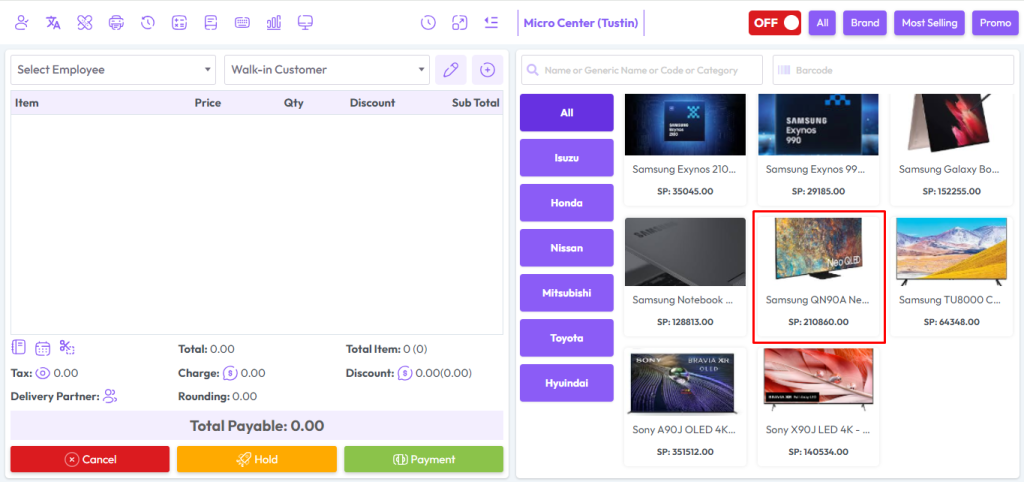Click the notebook icon in top toolbar
This screenshot has width=1024, height=482.
click(210, 23)
